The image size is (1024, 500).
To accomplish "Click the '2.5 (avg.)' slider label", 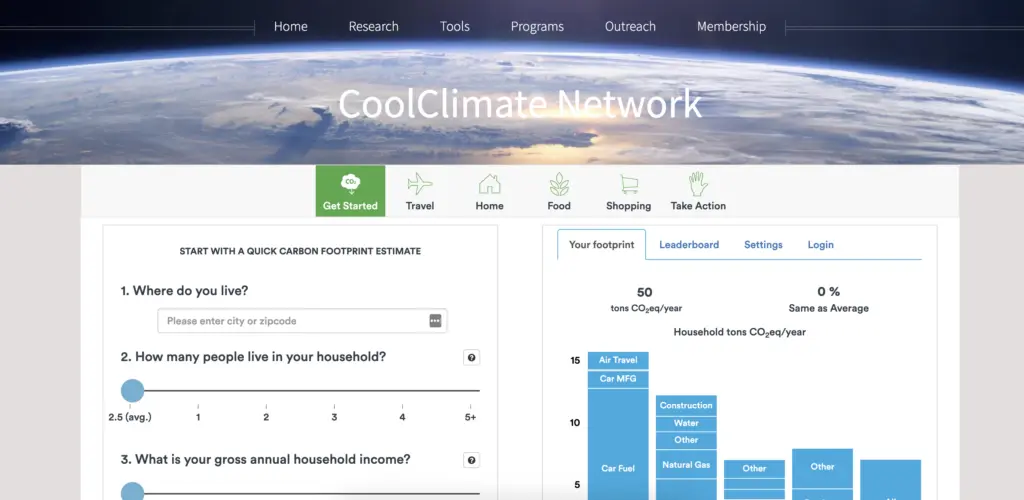I will pyautogui.click(x=130, y=417).
